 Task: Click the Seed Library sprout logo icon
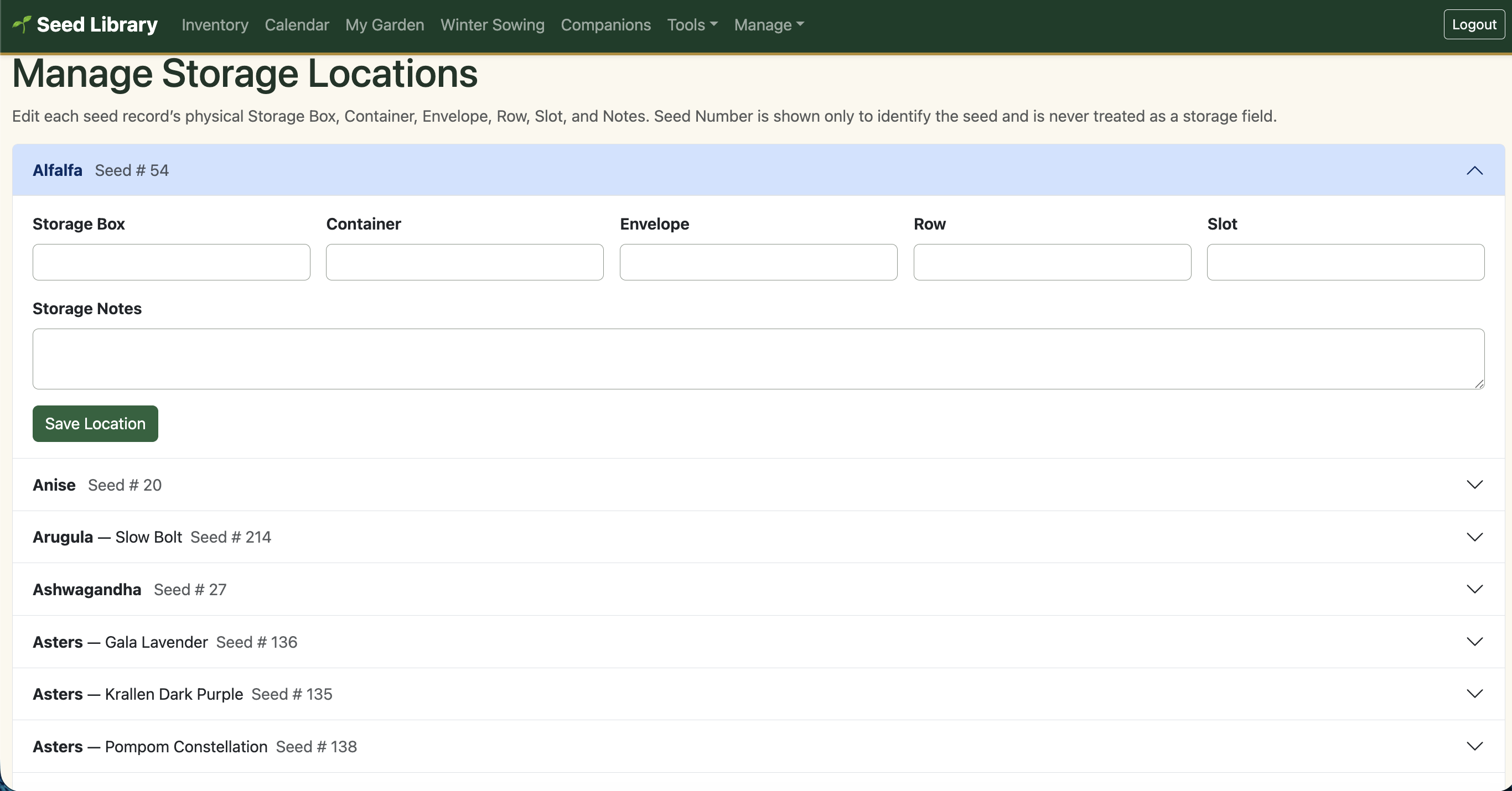click(22, 24)
